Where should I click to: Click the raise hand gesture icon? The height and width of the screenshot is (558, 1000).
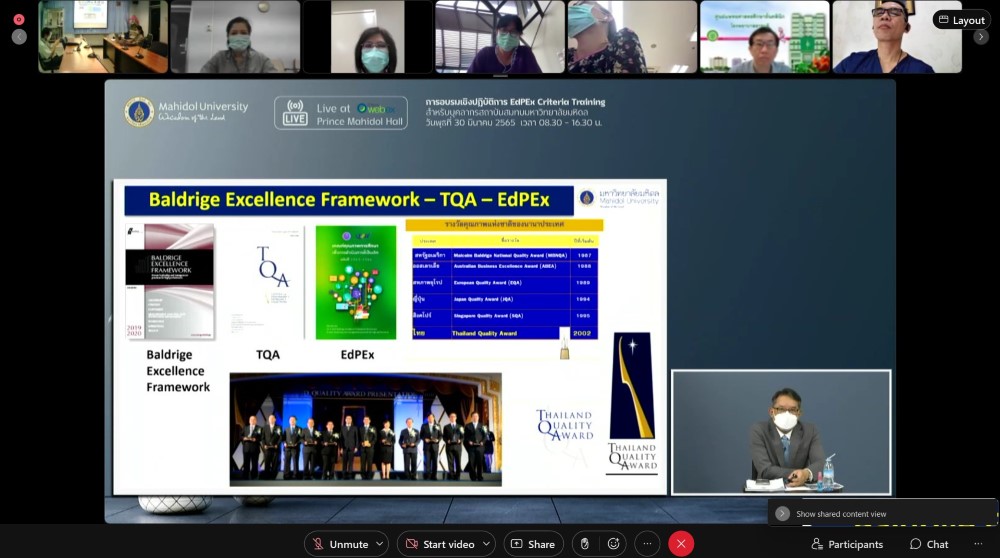click(x=585, y=544)
